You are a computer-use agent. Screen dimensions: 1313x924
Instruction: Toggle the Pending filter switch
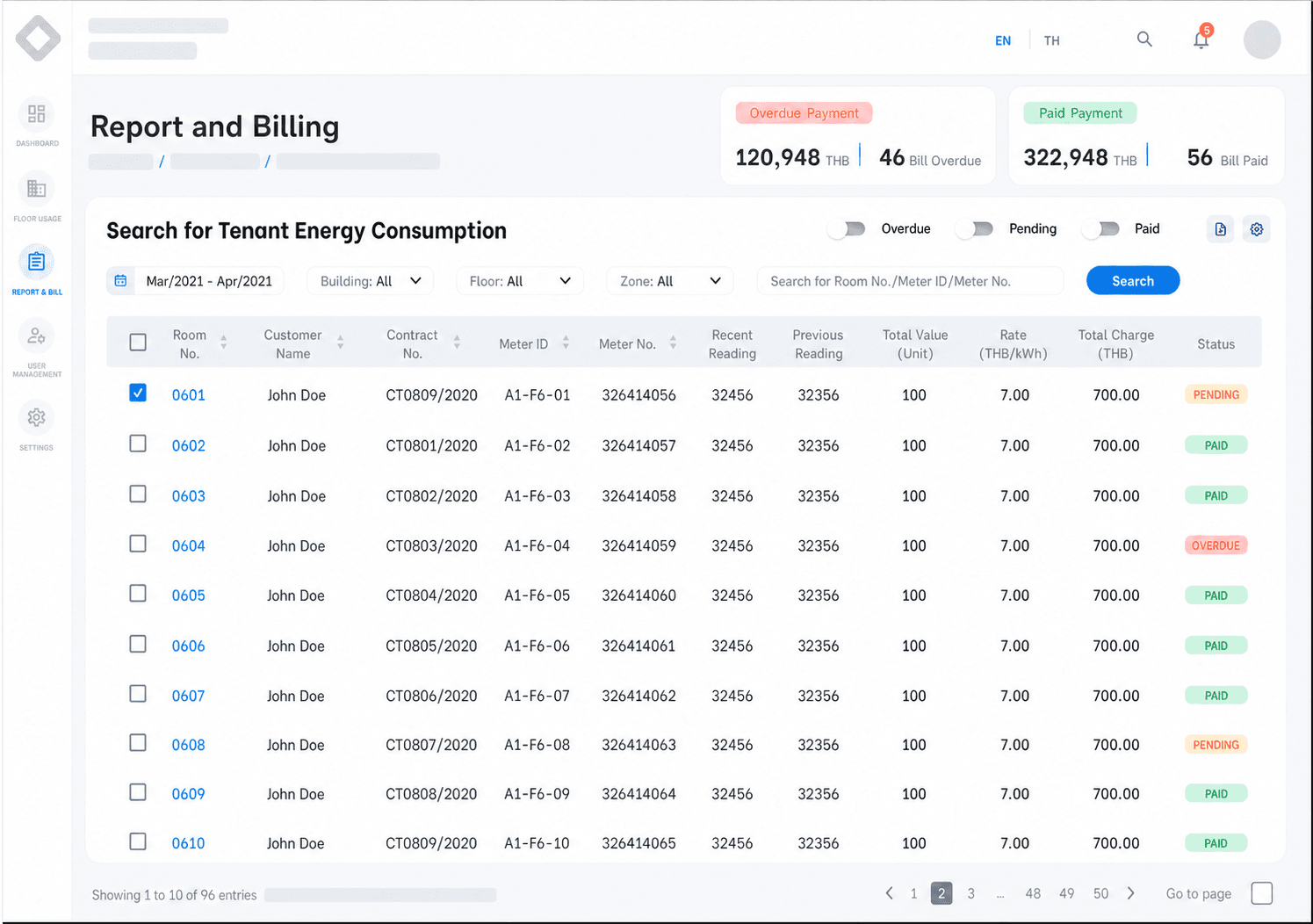tap(975, 229)
